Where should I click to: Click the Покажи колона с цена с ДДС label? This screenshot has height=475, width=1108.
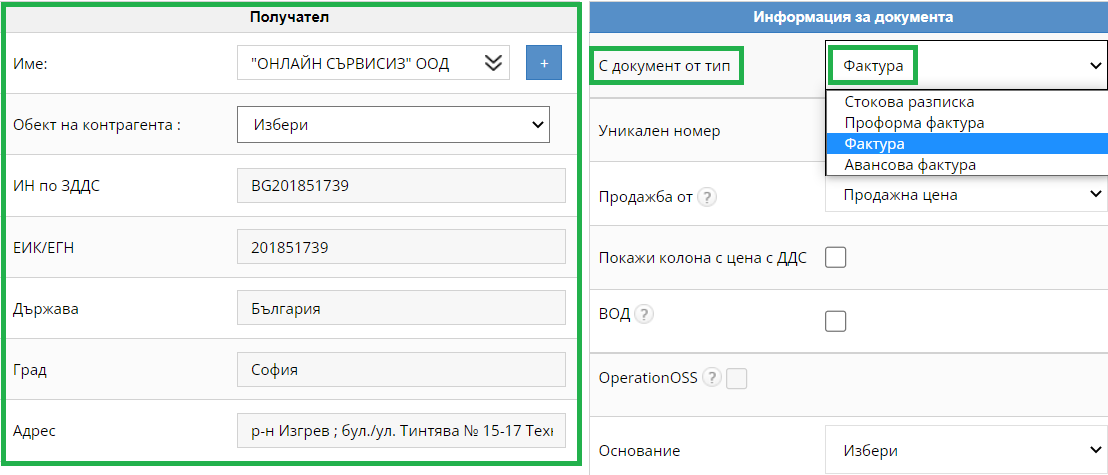(703, 257)
